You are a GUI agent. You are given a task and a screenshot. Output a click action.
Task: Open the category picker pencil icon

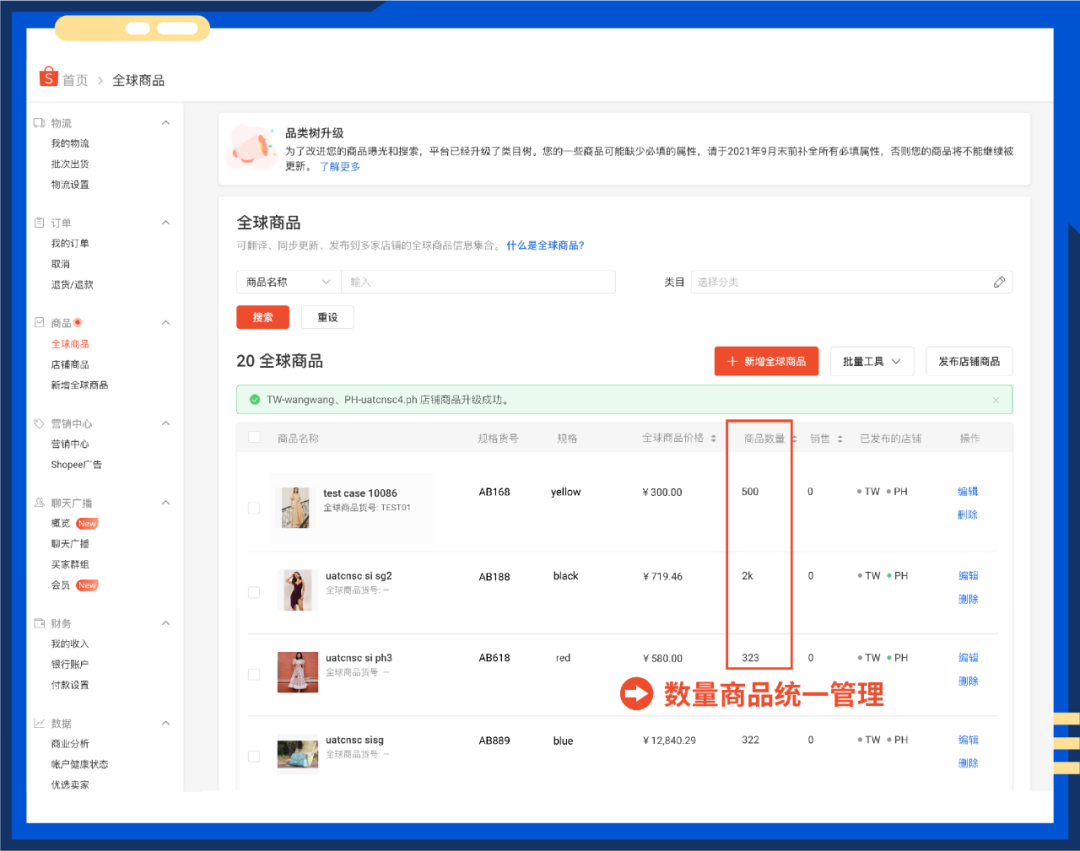coord(999,282)
